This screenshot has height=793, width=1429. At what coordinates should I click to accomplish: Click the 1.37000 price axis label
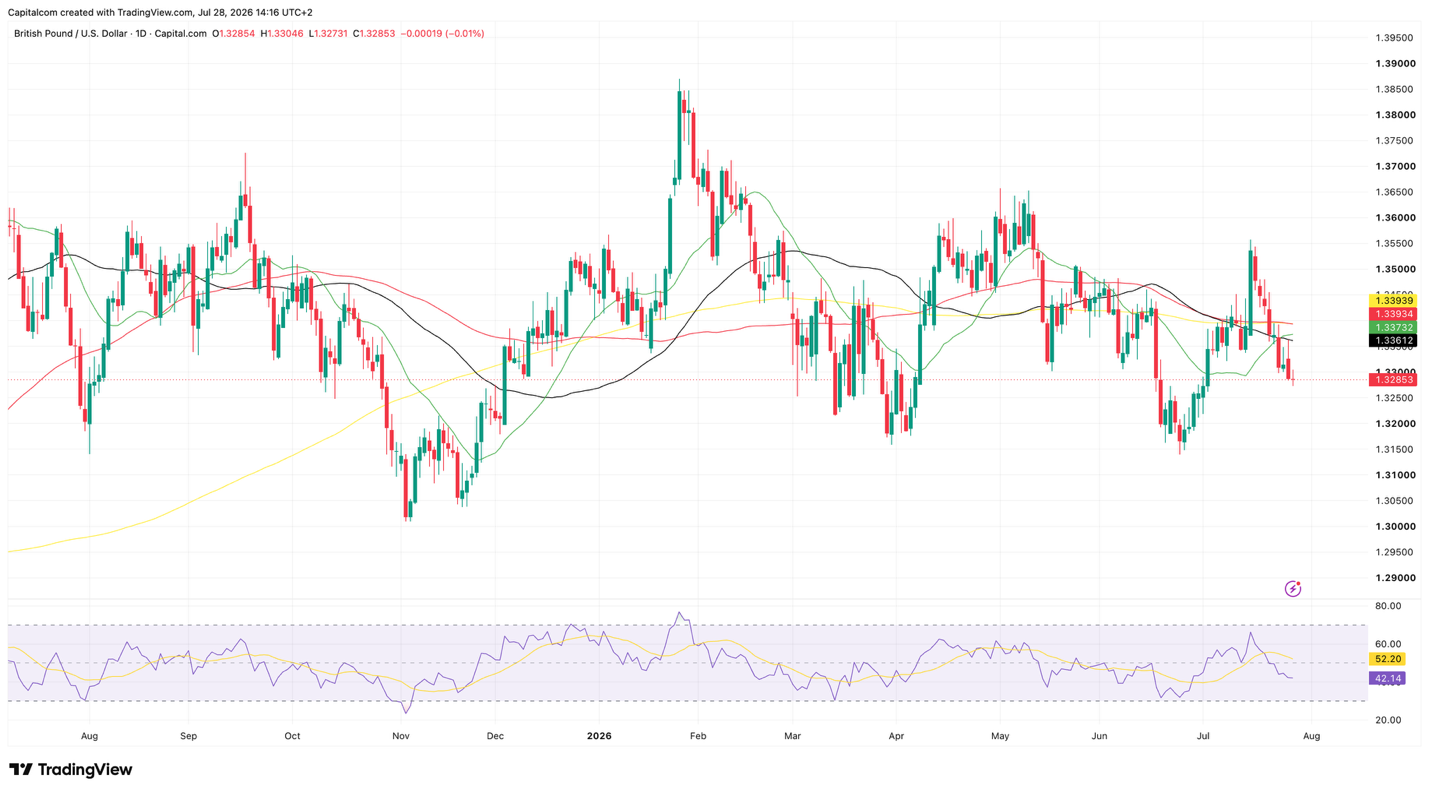pyautogui.click(x=1394, y=166)
